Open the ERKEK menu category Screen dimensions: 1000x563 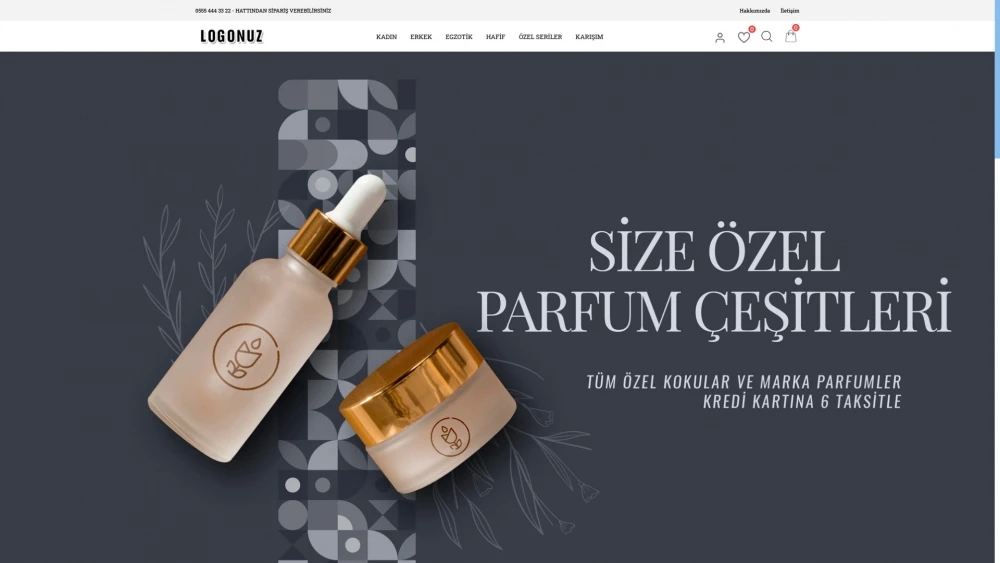pos(421,37)
